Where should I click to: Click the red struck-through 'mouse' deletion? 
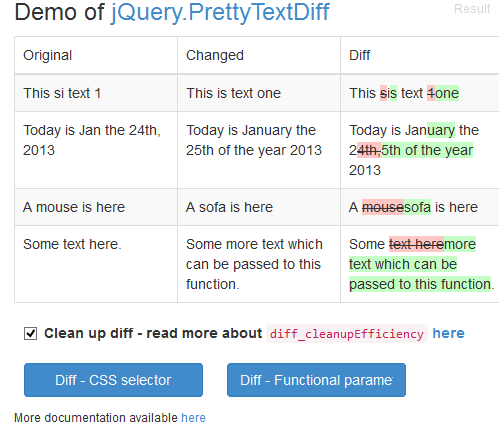click(x=383, y=207)
